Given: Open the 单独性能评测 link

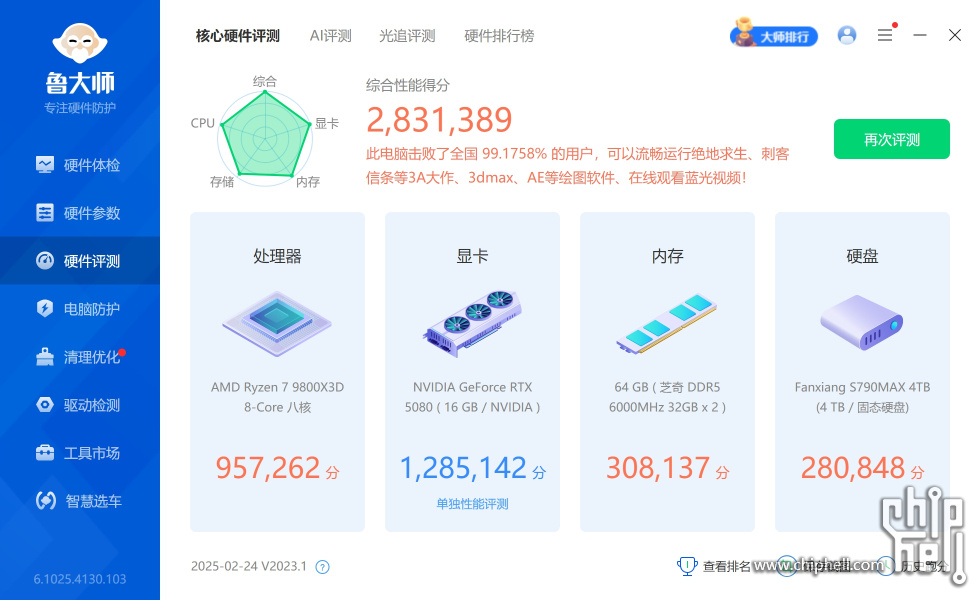Looking at the screenshot, I should pyautogui.click(x=472, y=504).
